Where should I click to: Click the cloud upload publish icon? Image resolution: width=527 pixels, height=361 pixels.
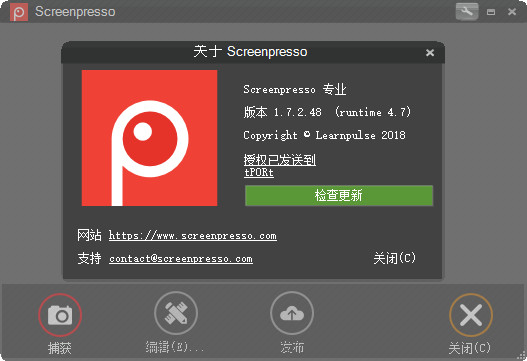click(292, 313)
